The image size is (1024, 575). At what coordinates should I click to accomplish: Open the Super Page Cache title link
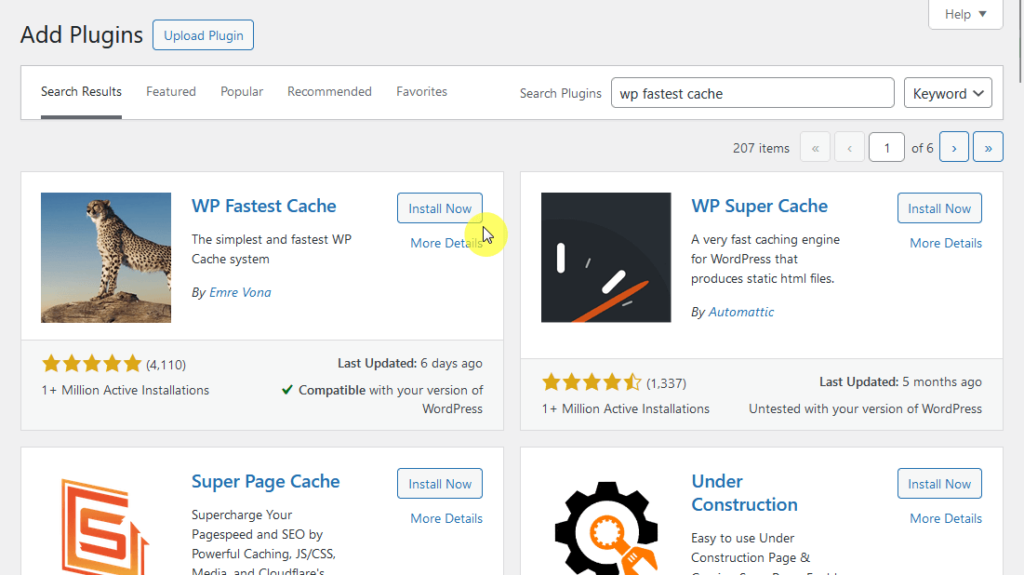click(266, 482)
